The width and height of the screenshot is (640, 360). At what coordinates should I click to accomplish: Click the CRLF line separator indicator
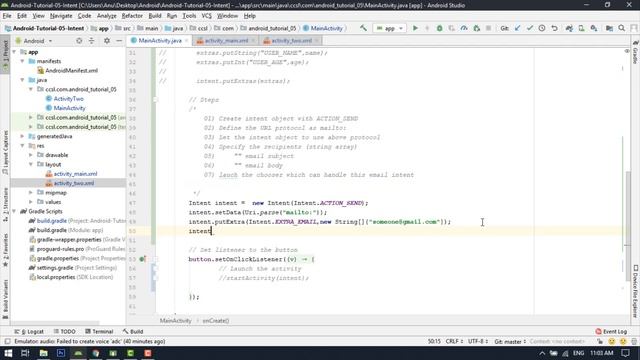click(x=454, y=341)
